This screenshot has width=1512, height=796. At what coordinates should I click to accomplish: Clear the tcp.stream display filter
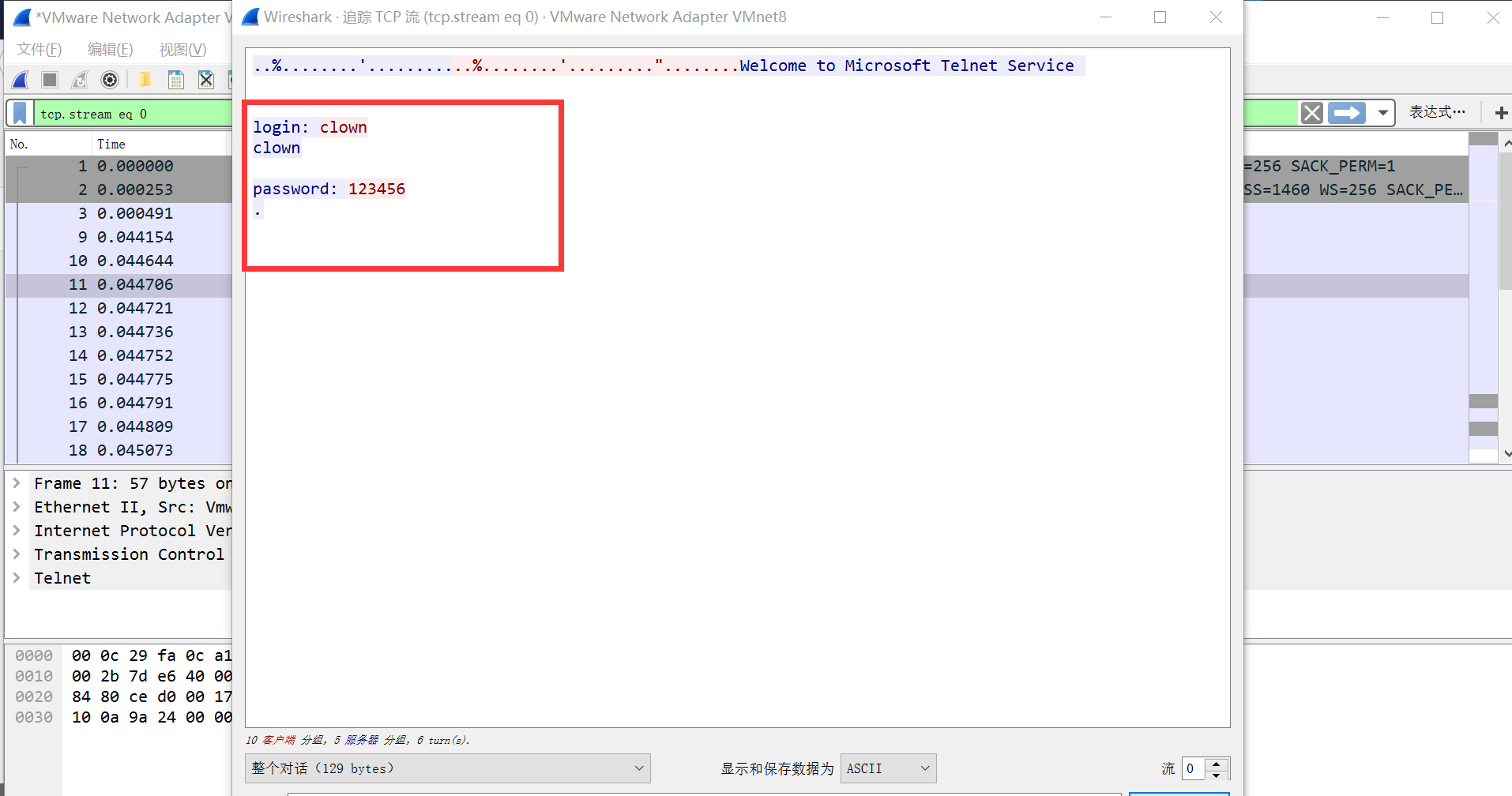coord(1311,113)
